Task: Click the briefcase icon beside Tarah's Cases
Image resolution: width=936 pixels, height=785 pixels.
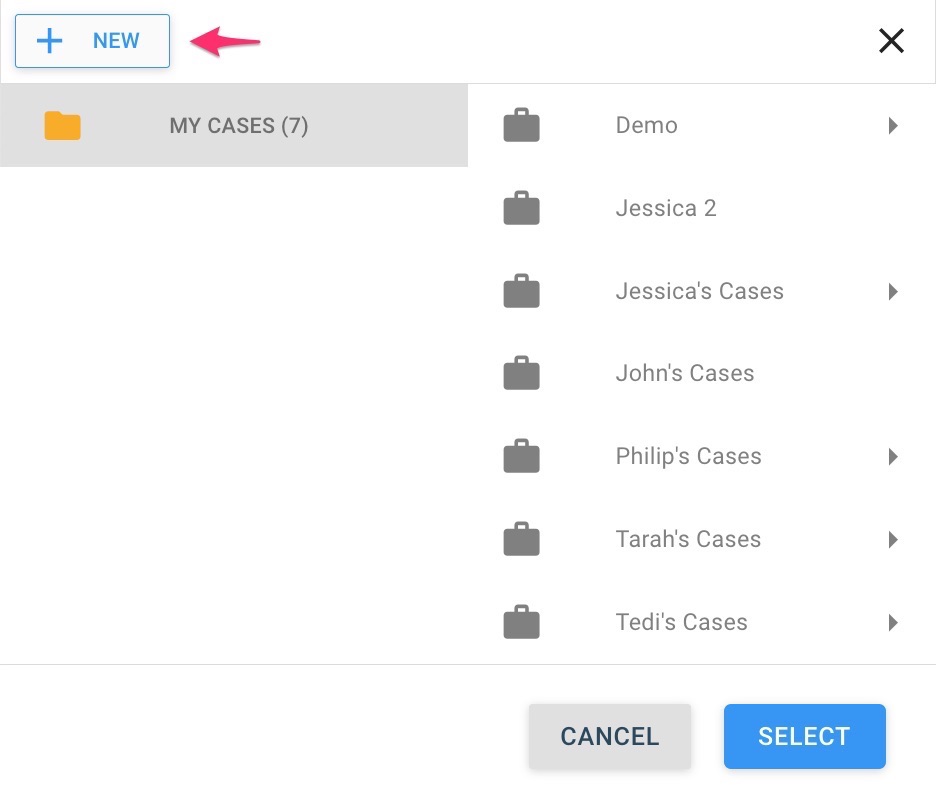Action: (521, 540)
